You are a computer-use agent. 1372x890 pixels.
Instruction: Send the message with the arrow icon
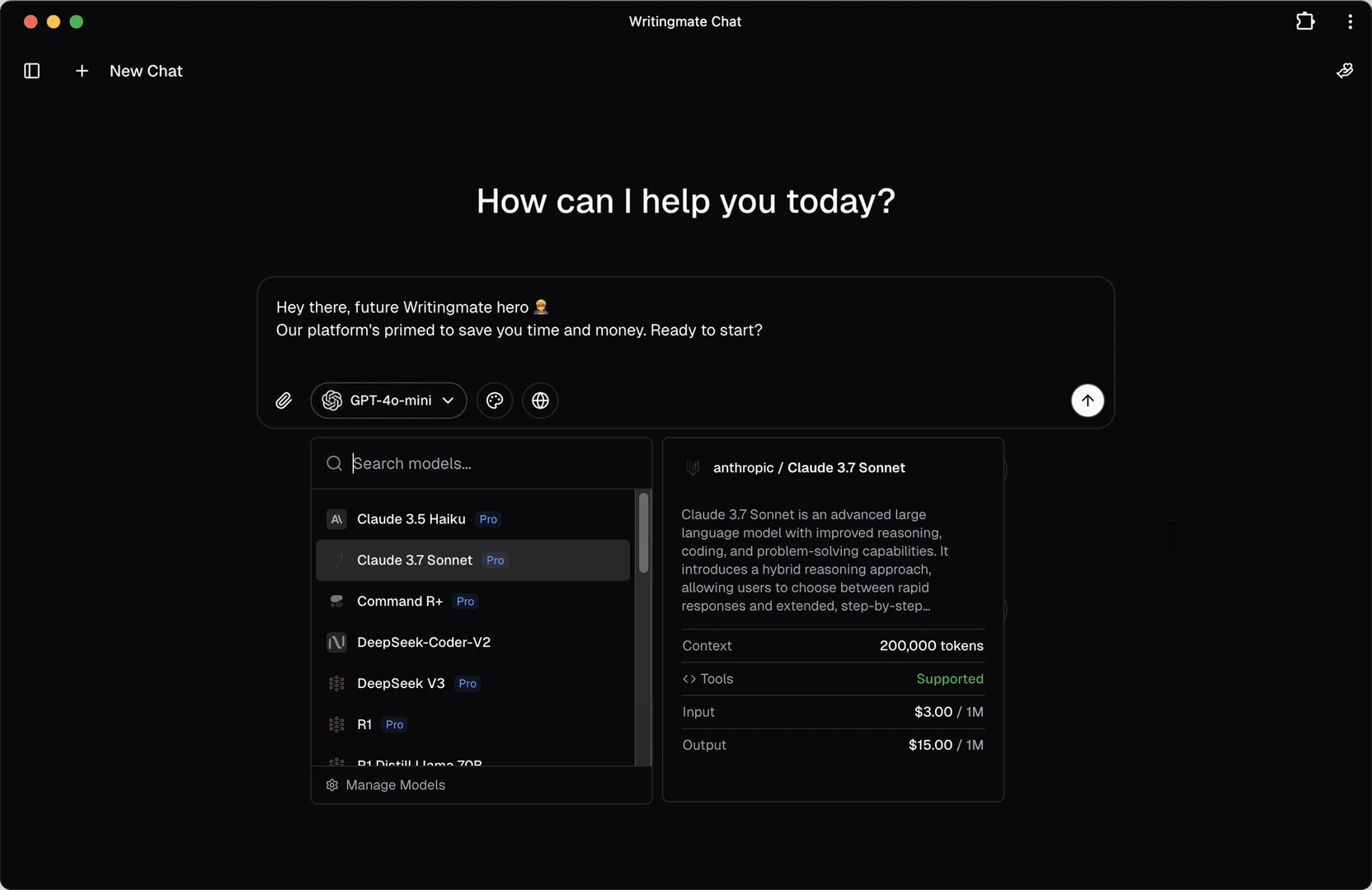[1087, 400]
